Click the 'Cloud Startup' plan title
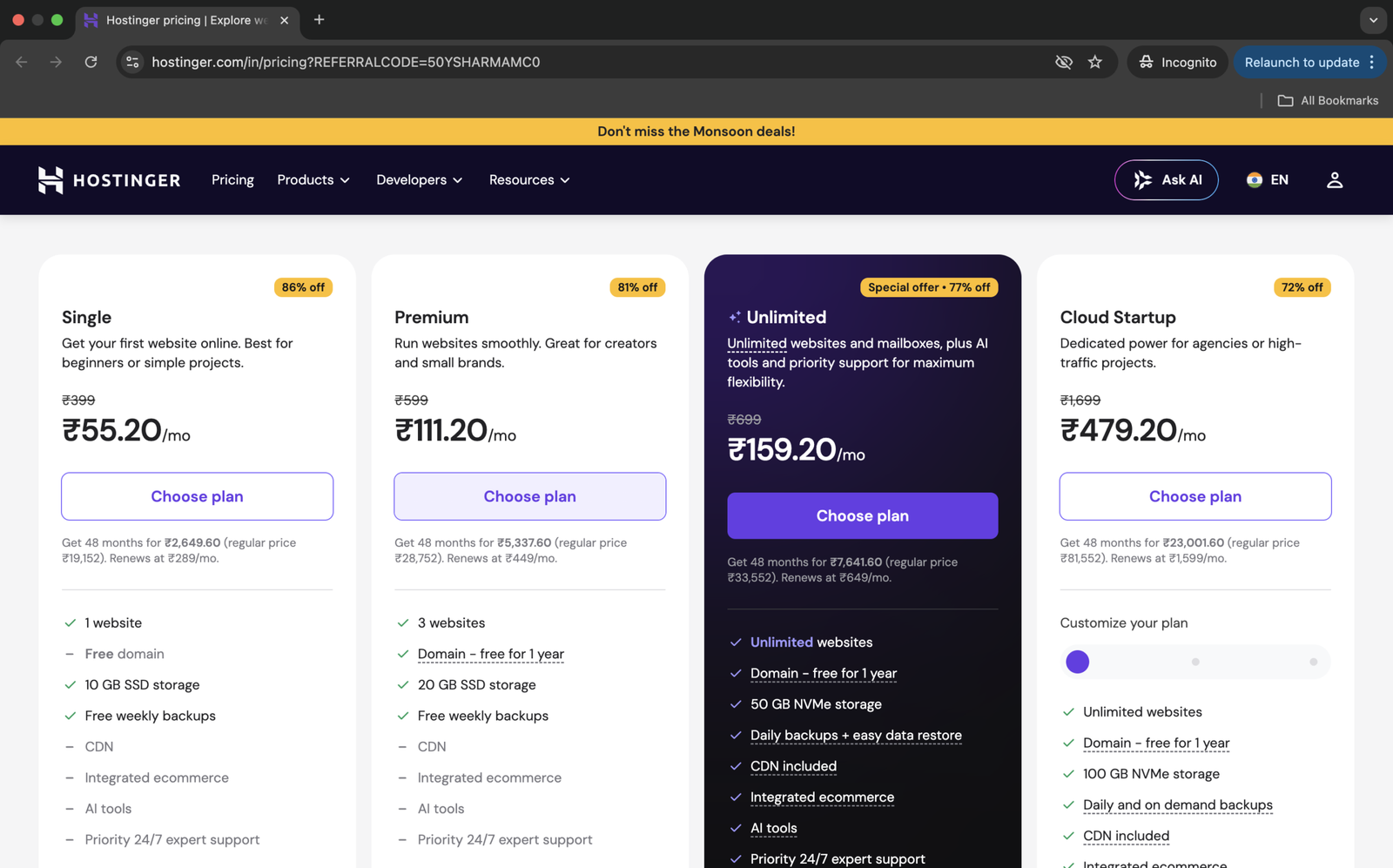Viewport: 1393px width, 868px height. point(1118,317)
